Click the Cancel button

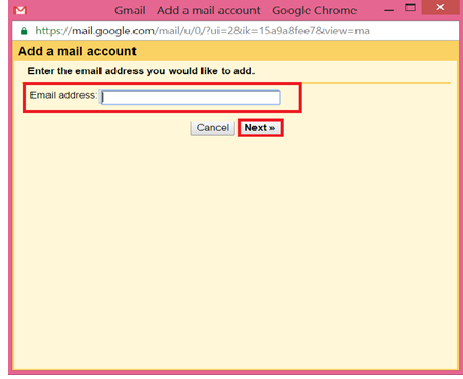tap(213, 128)
